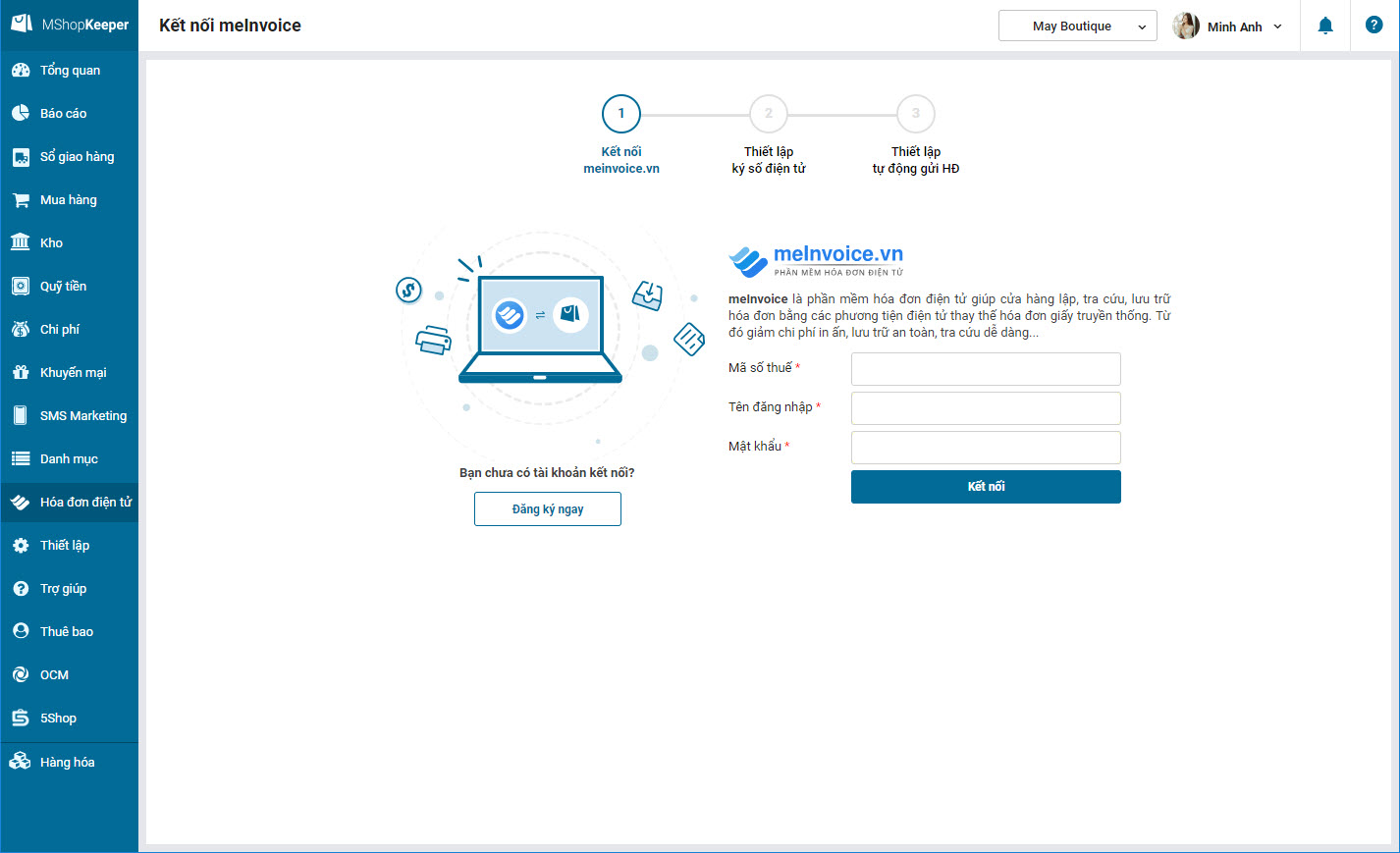Select step 2 Thiết lập ký số điện tử
This screenshot has width=1400, height=853.
[x=769, y=135]
